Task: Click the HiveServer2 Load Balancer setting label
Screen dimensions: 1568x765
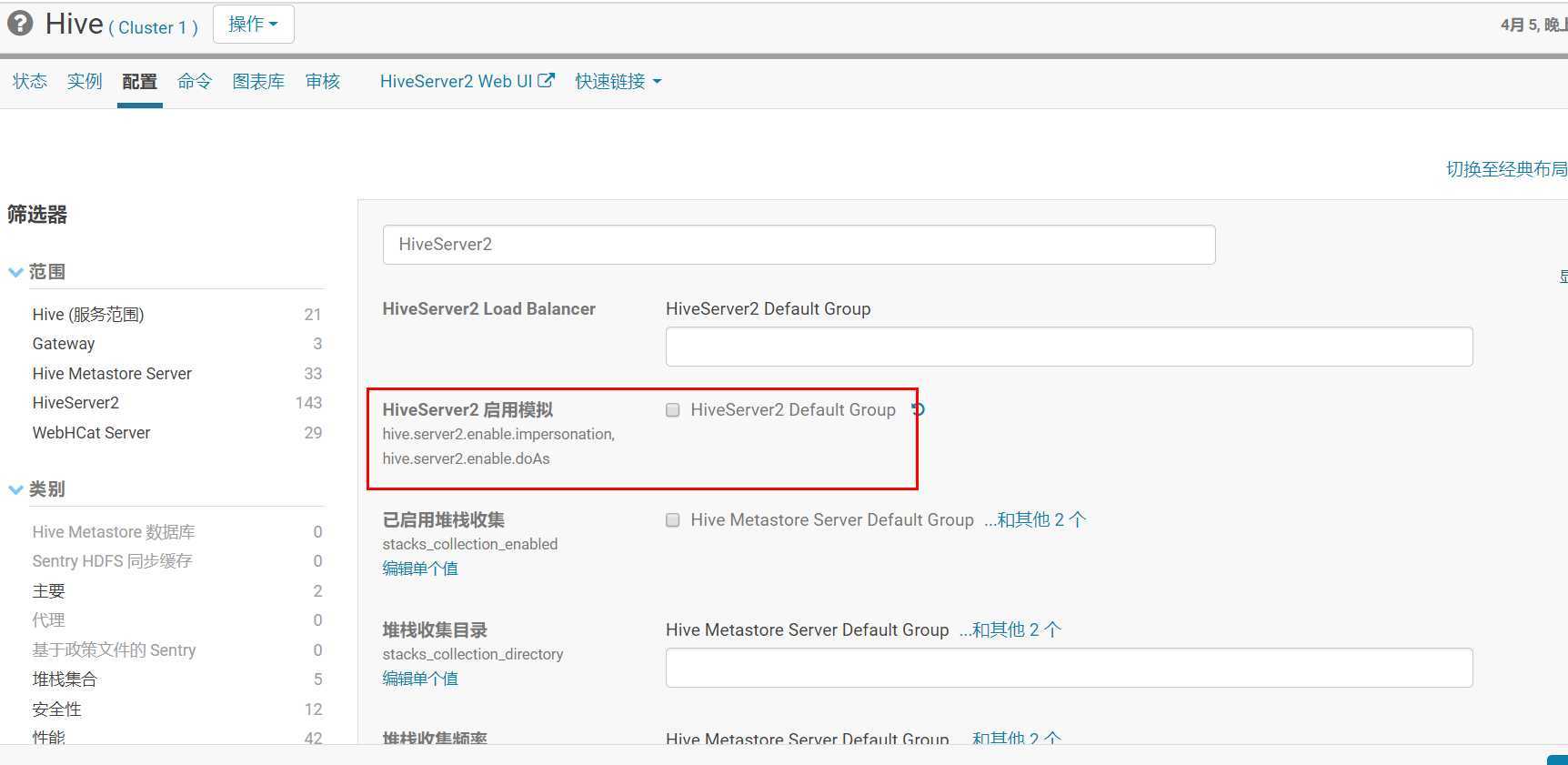Action: 488,309
